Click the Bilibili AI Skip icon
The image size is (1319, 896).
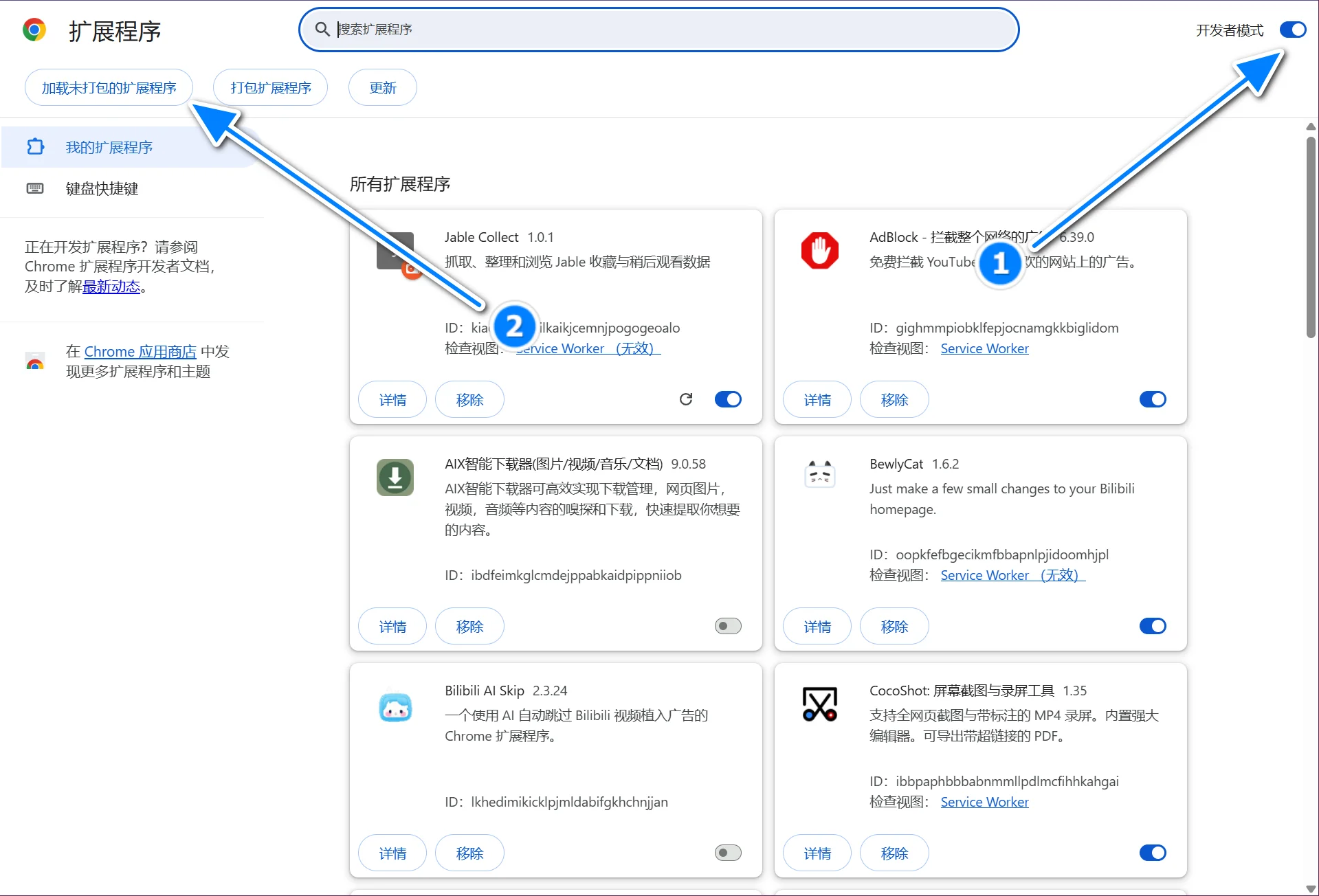395,707
